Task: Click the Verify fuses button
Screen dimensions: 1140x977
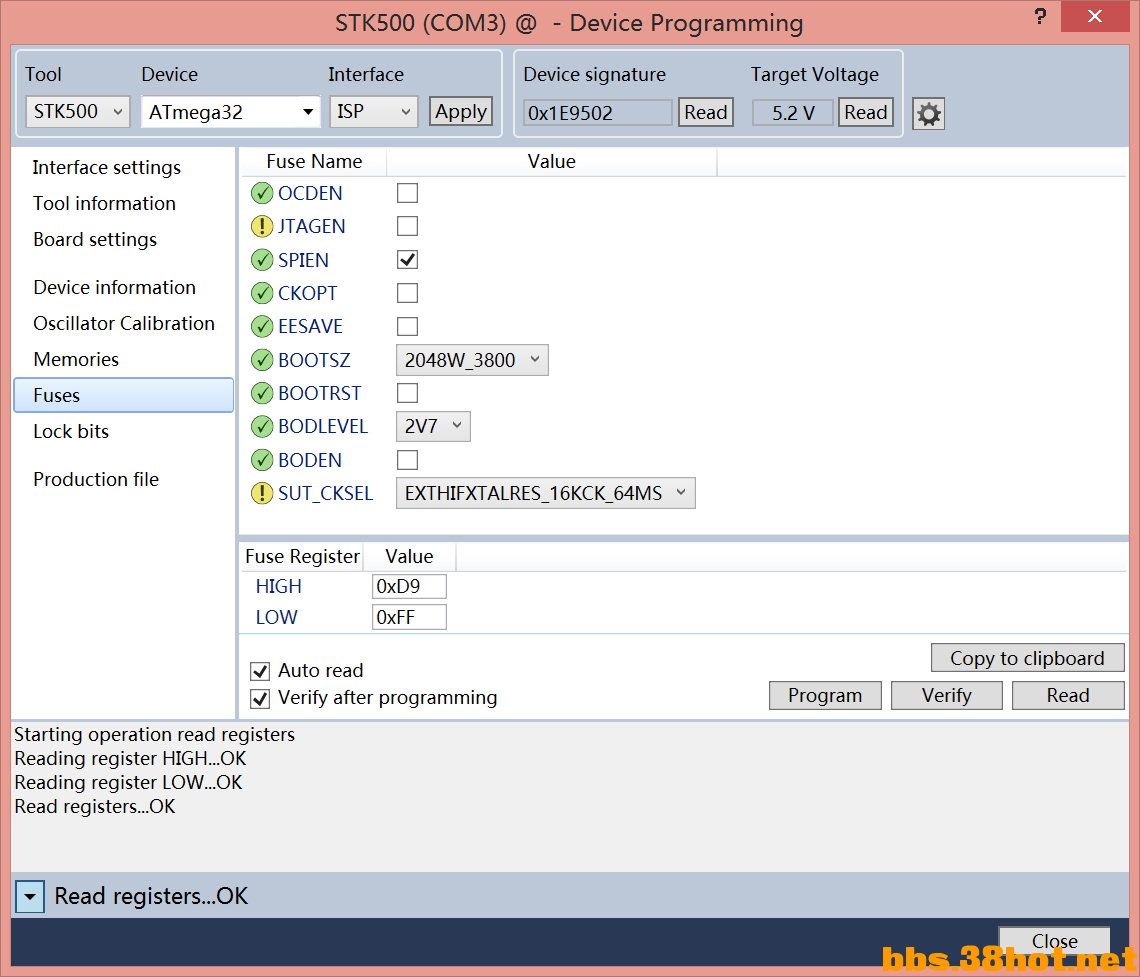Action: pos(947,696)
